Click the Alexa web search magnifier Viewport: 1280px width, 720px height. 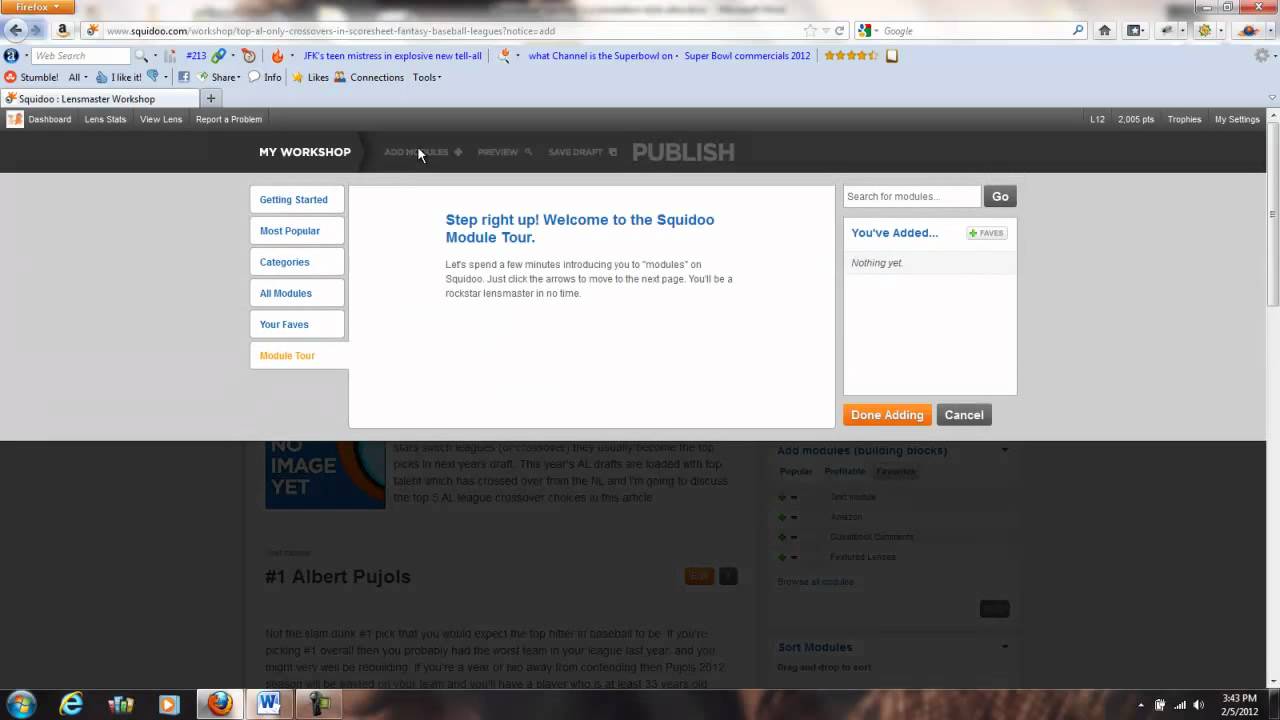pyautogui.click(x=141, y=56)
